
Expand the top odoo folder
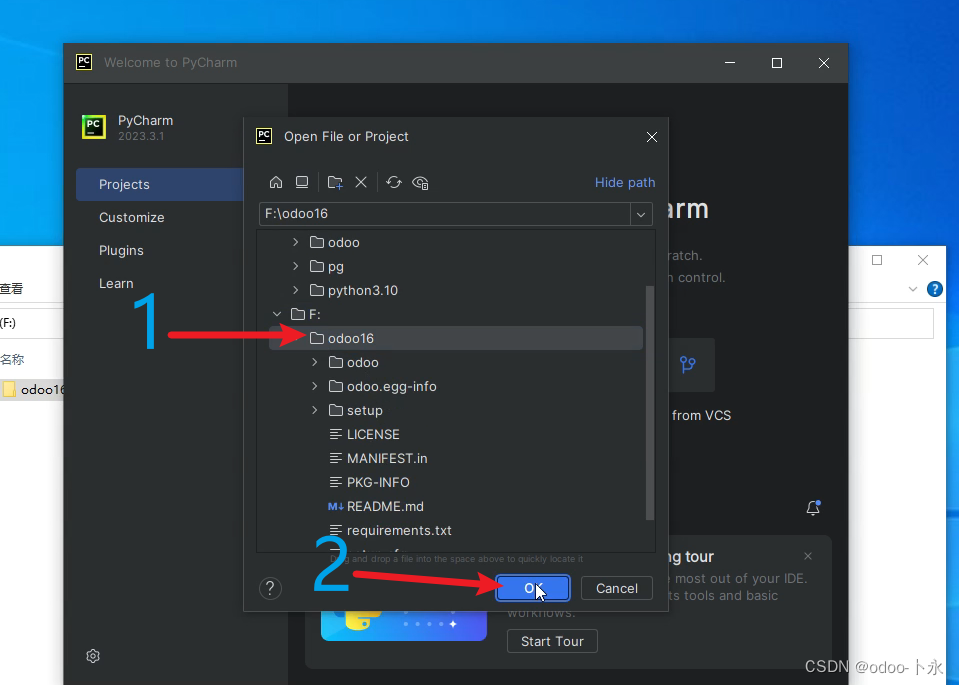point(295,242)
